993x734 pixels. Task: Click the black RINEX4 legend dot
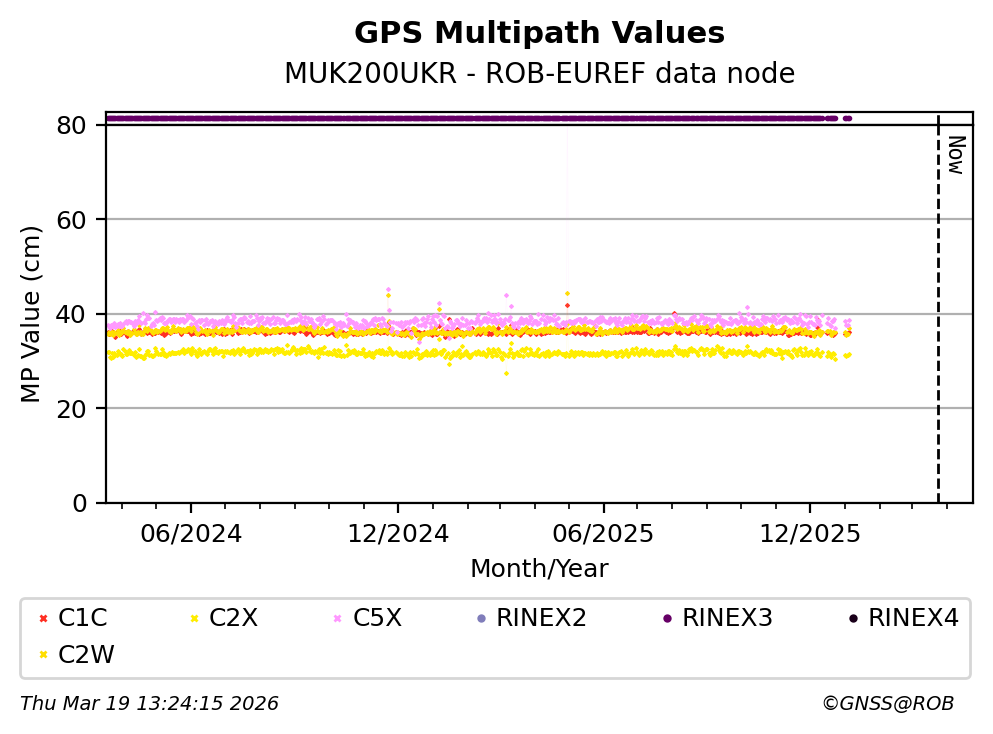click(x=853, y=618)
